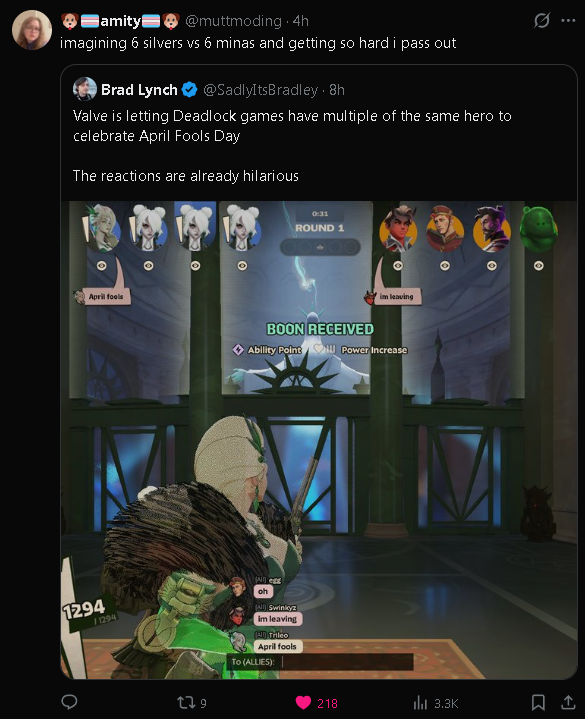Screen dimensions: 585x719
Task: Open the Brad Lynch display name link
Action: [139, 90]
